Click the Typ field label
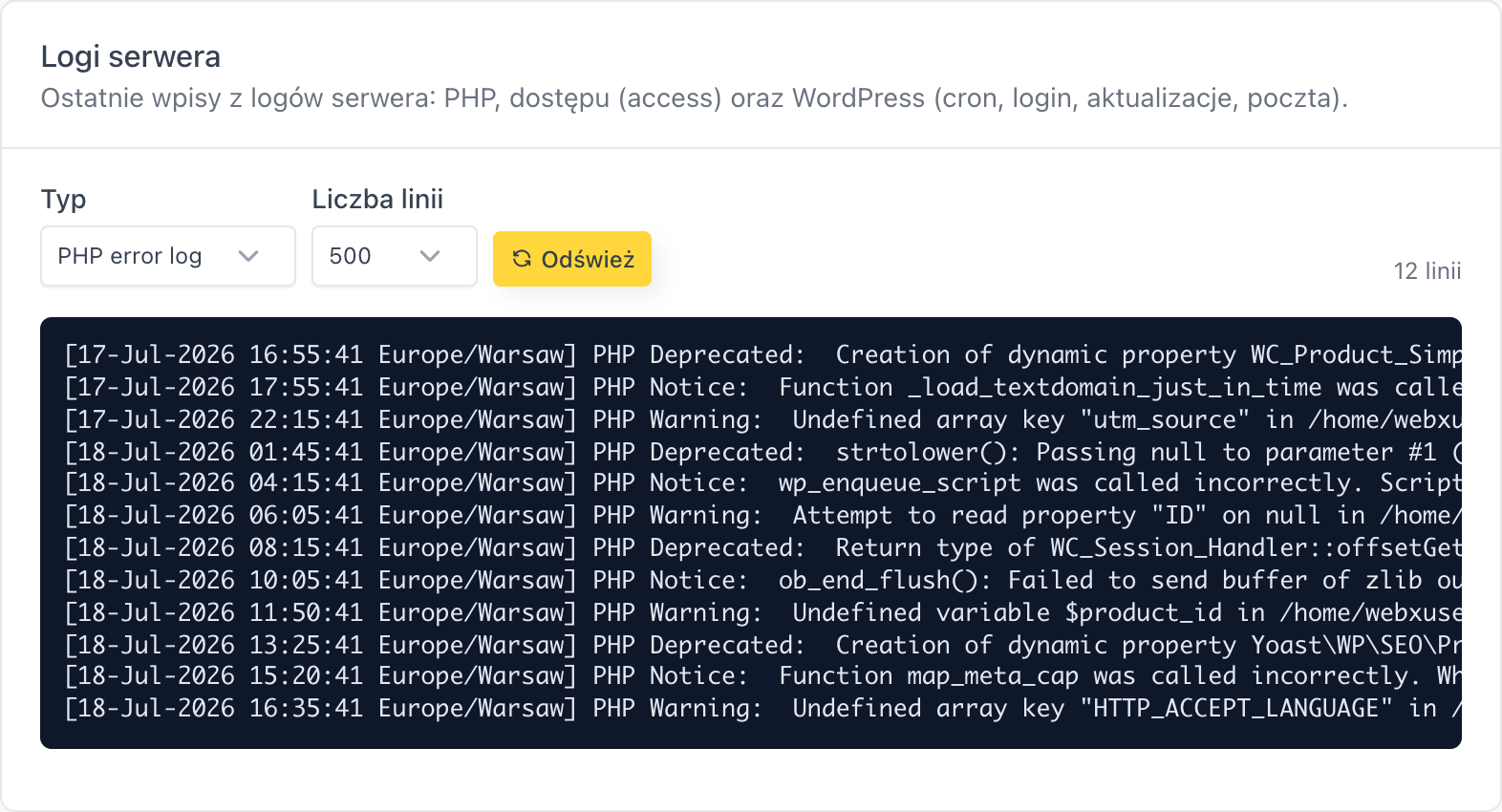Image resolution: width=1502 pixels, height=812 pixels. pos(64,200)
